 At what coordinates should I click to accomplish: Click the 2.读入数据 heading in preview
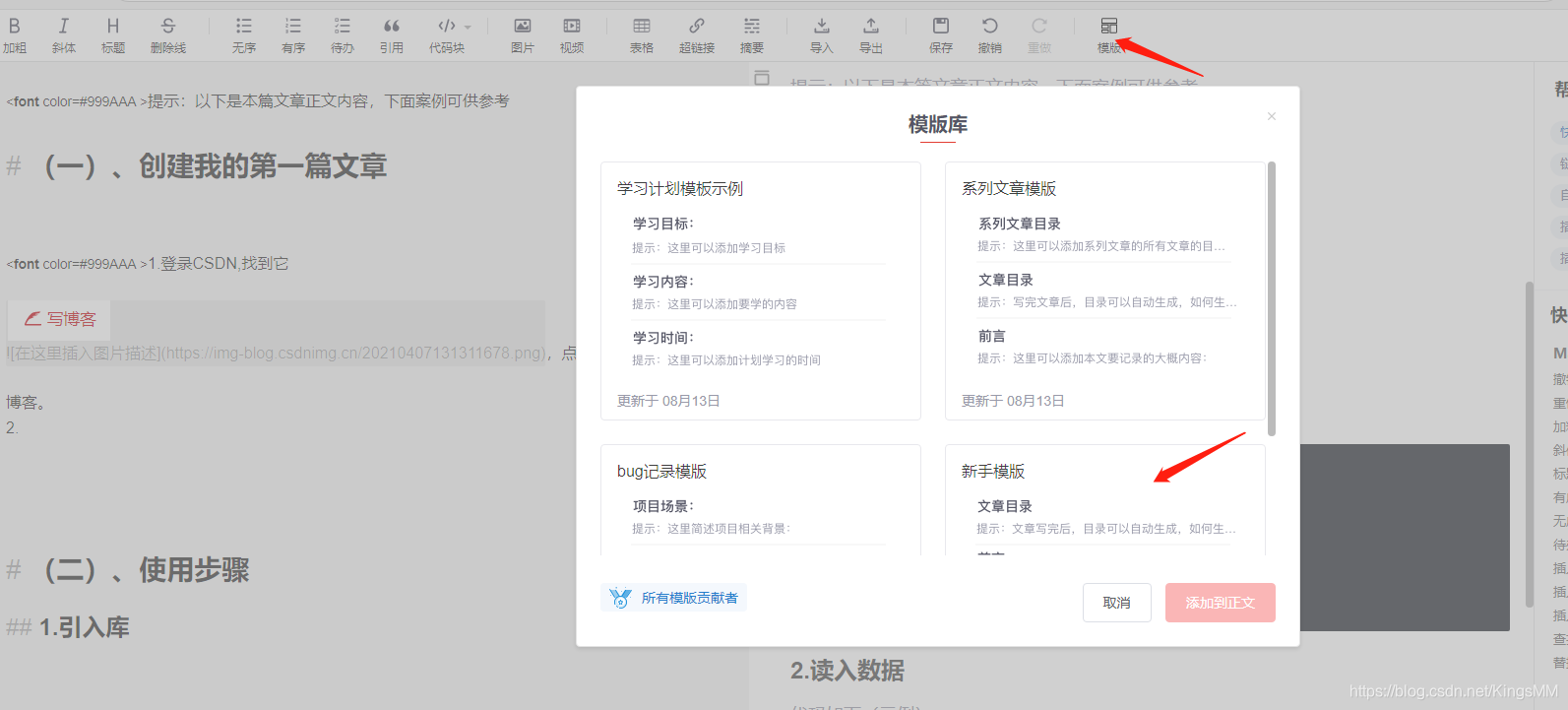pyautogui.click(x=847, y=671)
